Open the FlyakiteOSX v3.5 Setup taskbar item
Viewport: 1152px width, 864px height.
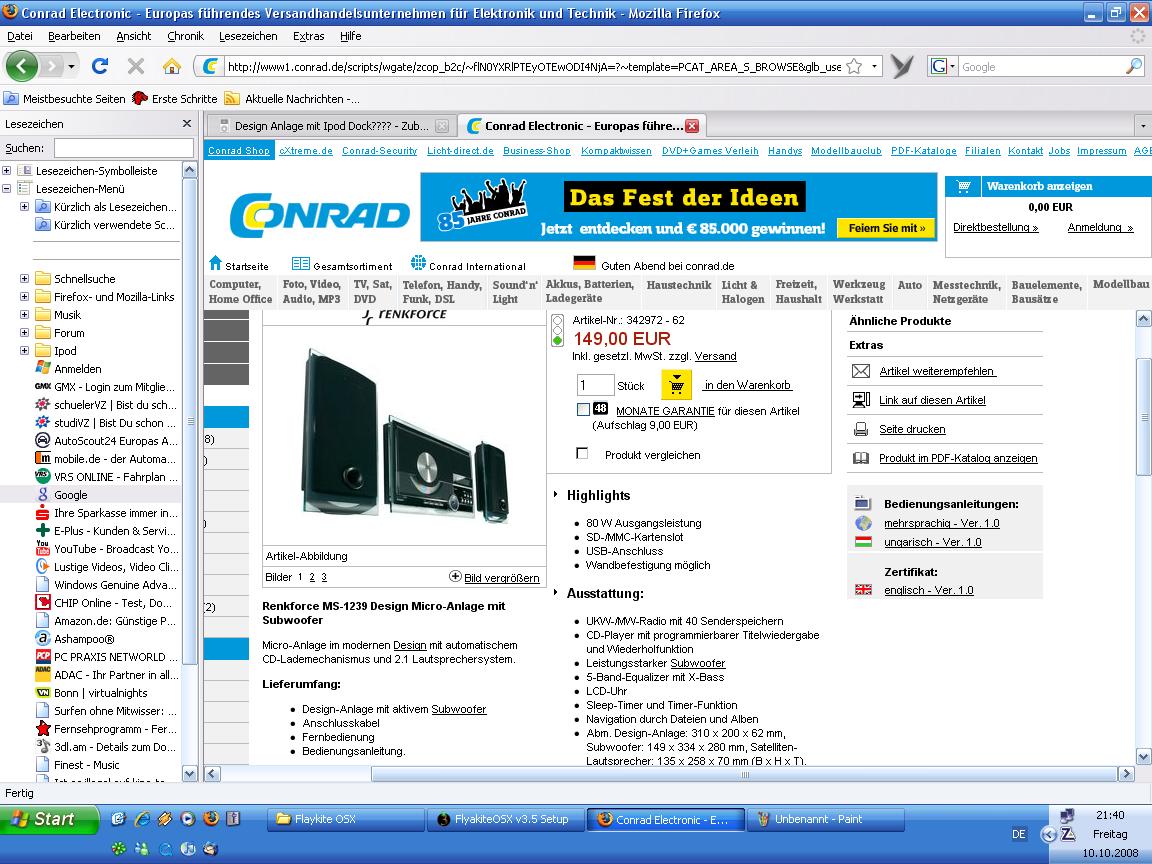point(506,819)
